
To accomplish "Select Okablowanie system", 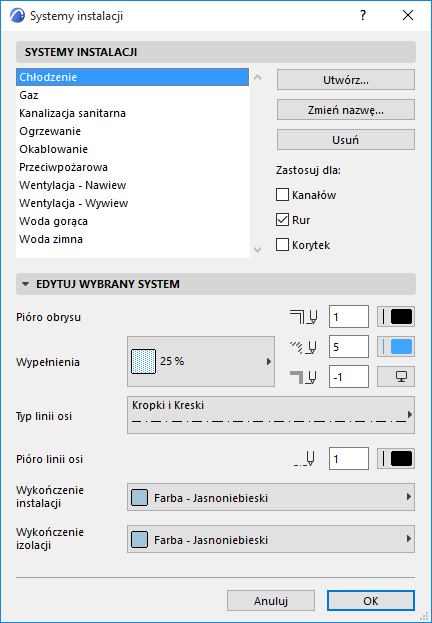I will [x=132, y=149].
